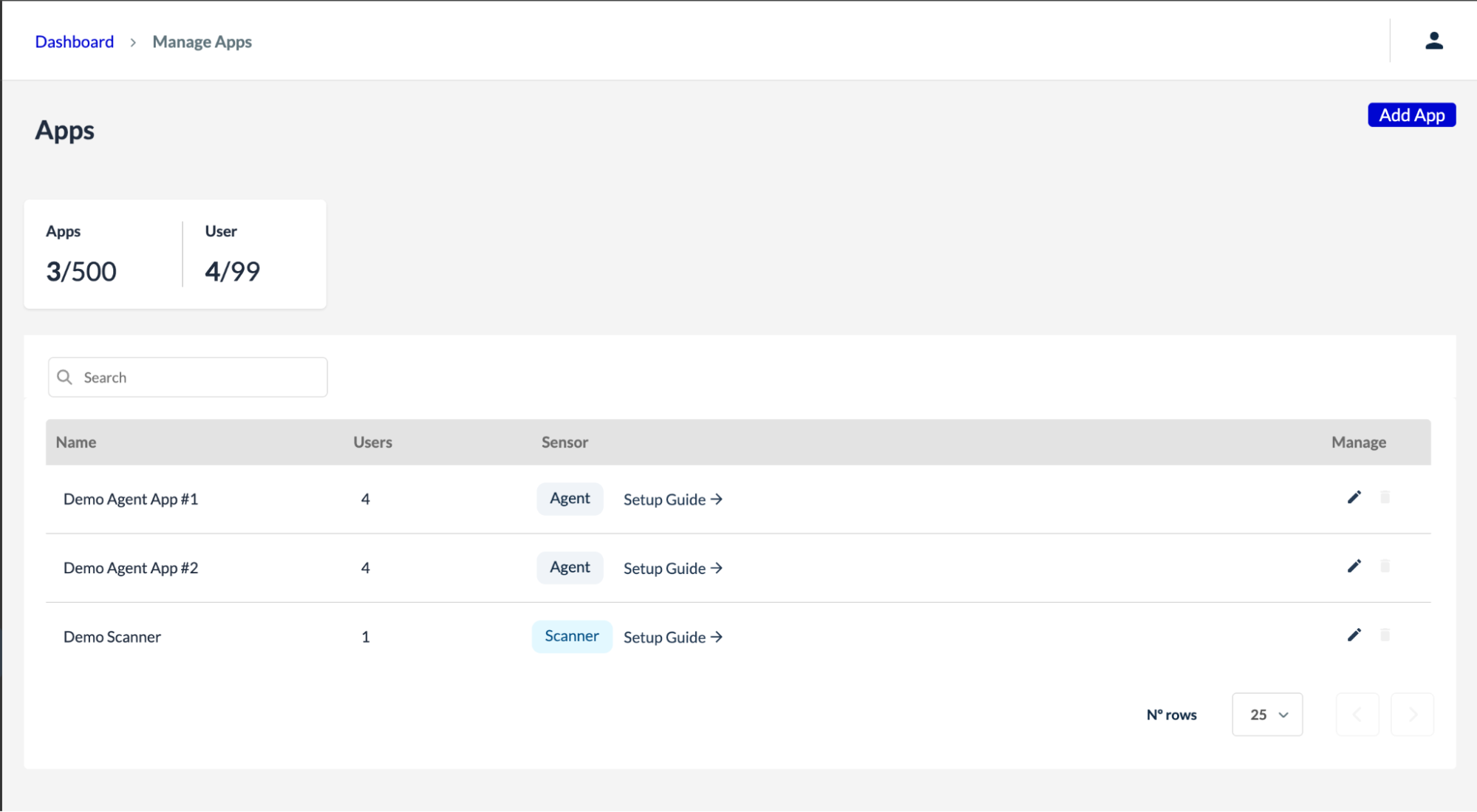The width and height of the screenshot is (1477, 812).
Task: Click the Add App button
Action: (x=1411, y=115)
